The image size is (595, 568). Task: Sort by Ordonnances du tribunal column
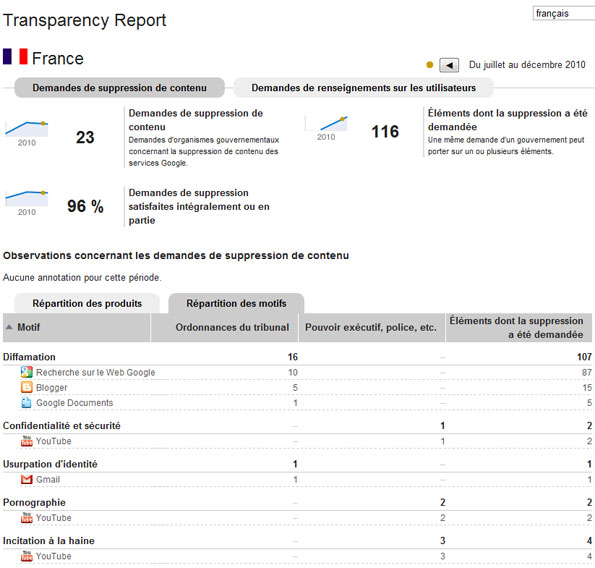[225, 327]
